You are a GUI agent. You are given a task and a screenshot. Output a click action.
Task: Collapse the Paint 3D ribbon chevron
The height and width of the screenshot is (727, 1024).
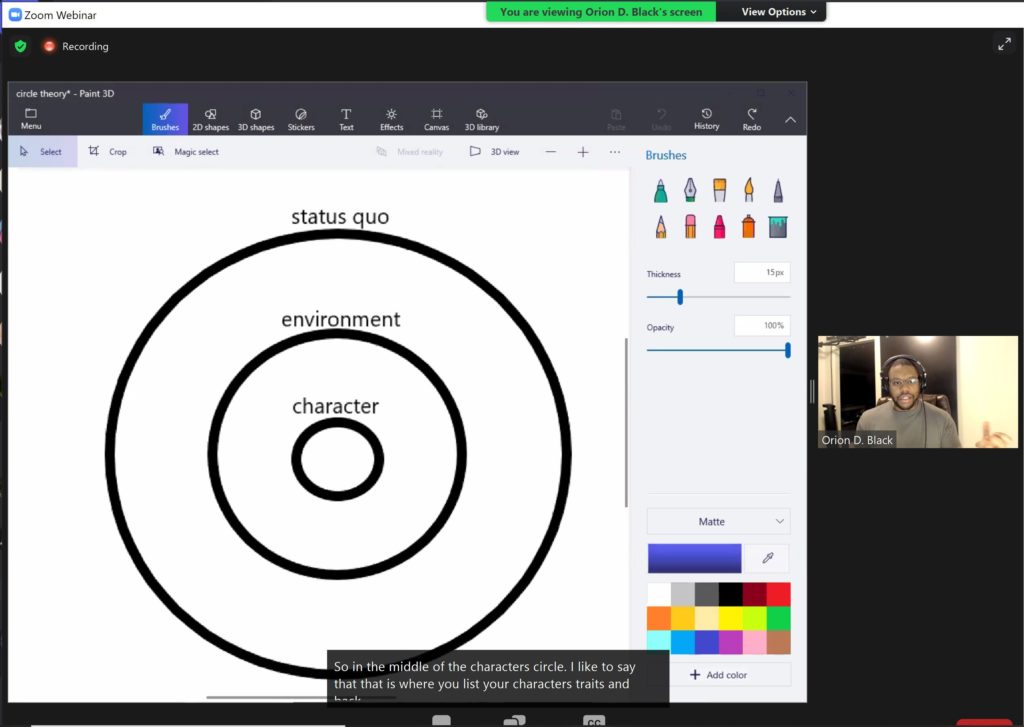(790, 120)
